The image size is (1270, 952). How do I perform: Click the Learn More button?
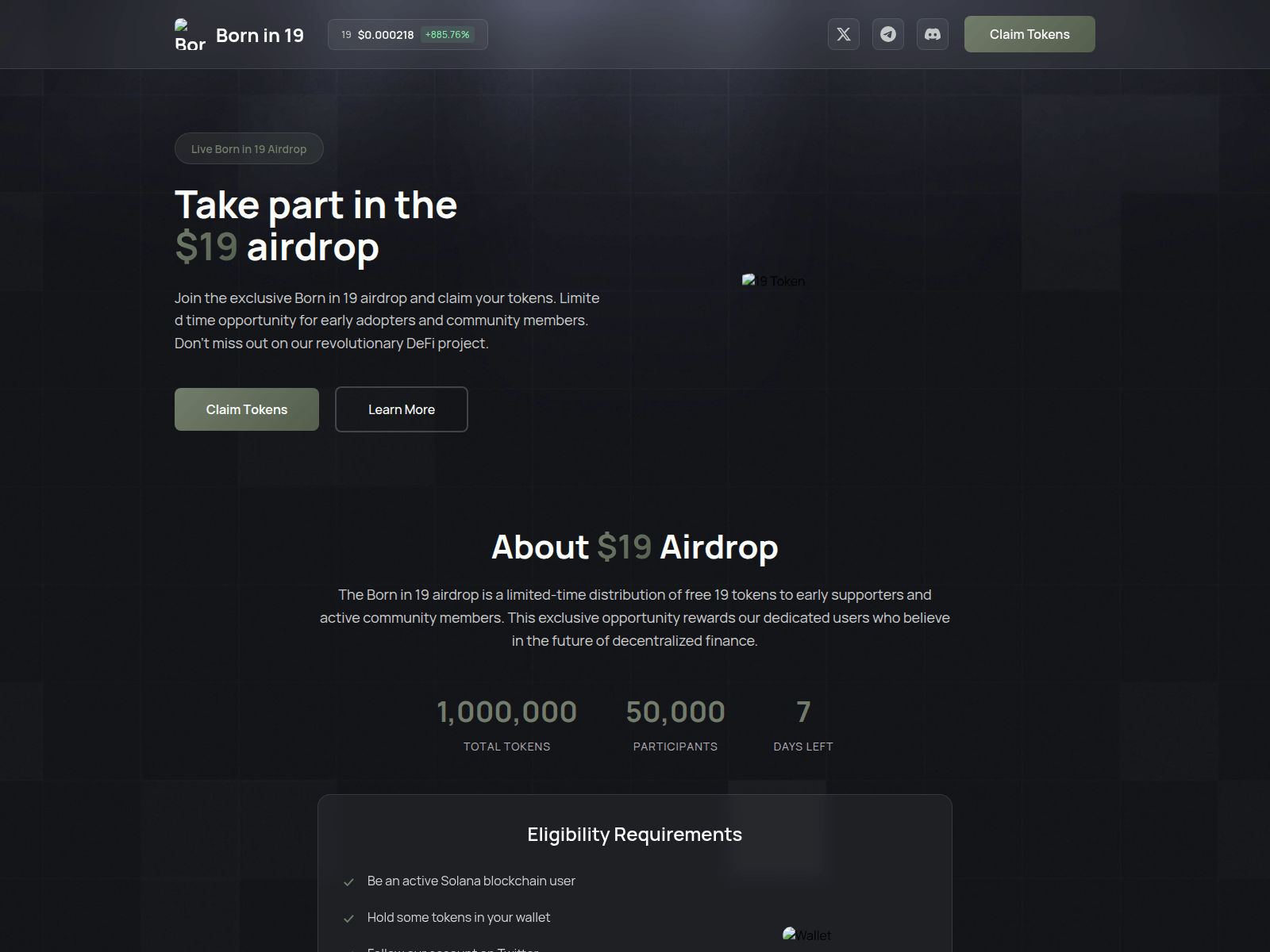[x=401, y=409]
